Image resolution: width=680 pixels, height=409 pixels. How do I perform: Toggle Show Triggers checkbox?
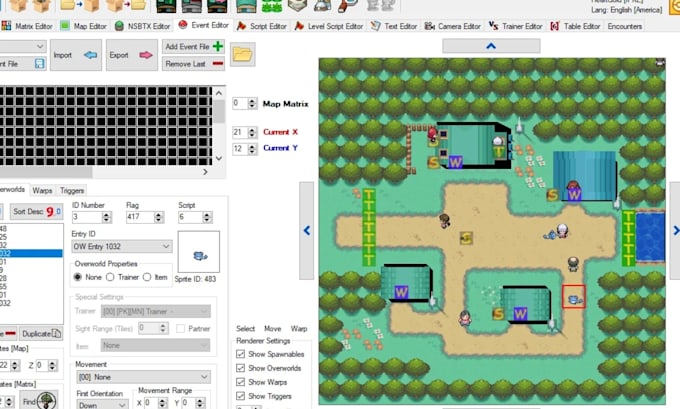pos(240,396)
